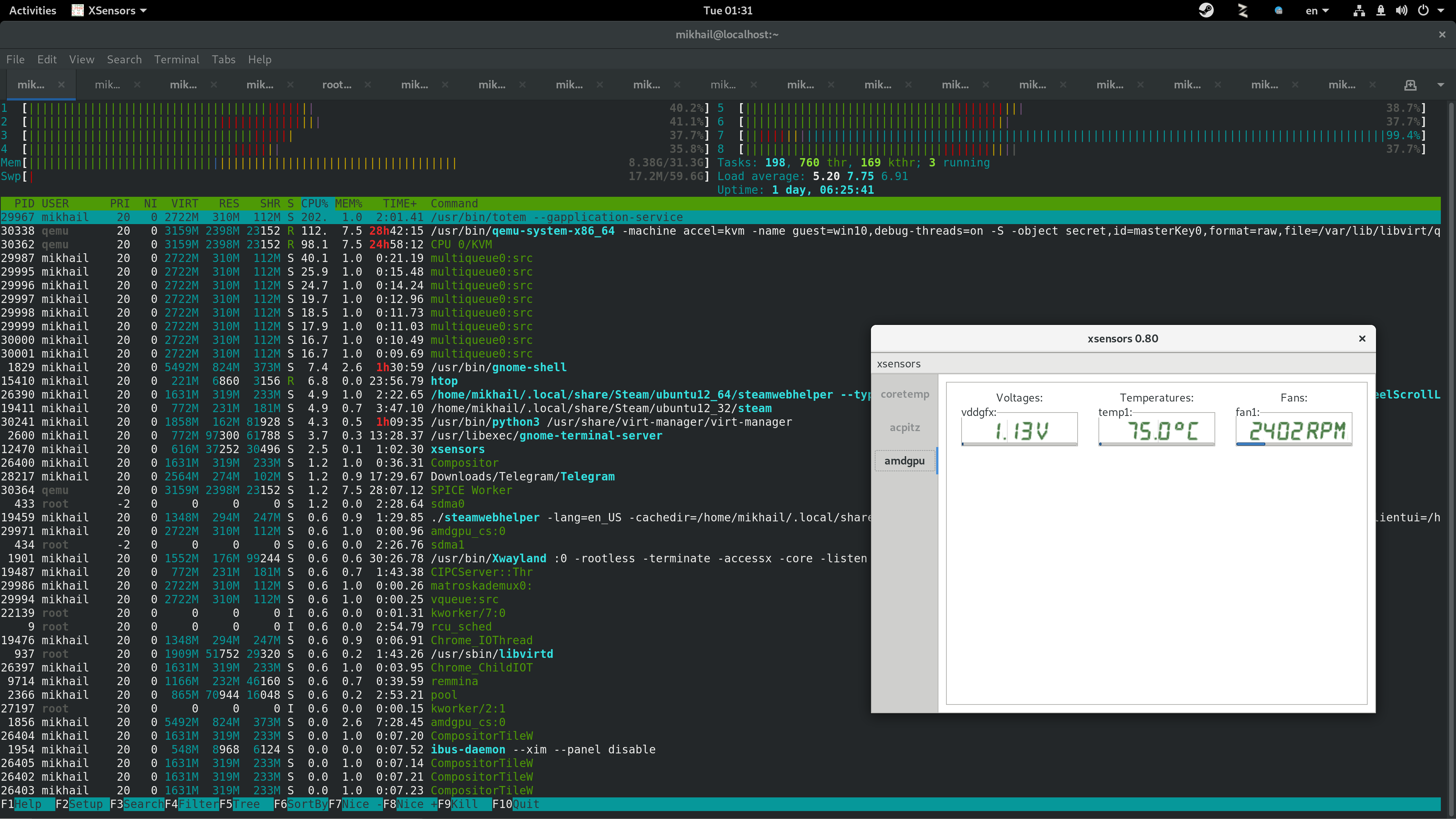Click the Steam tray icon

1206,10
